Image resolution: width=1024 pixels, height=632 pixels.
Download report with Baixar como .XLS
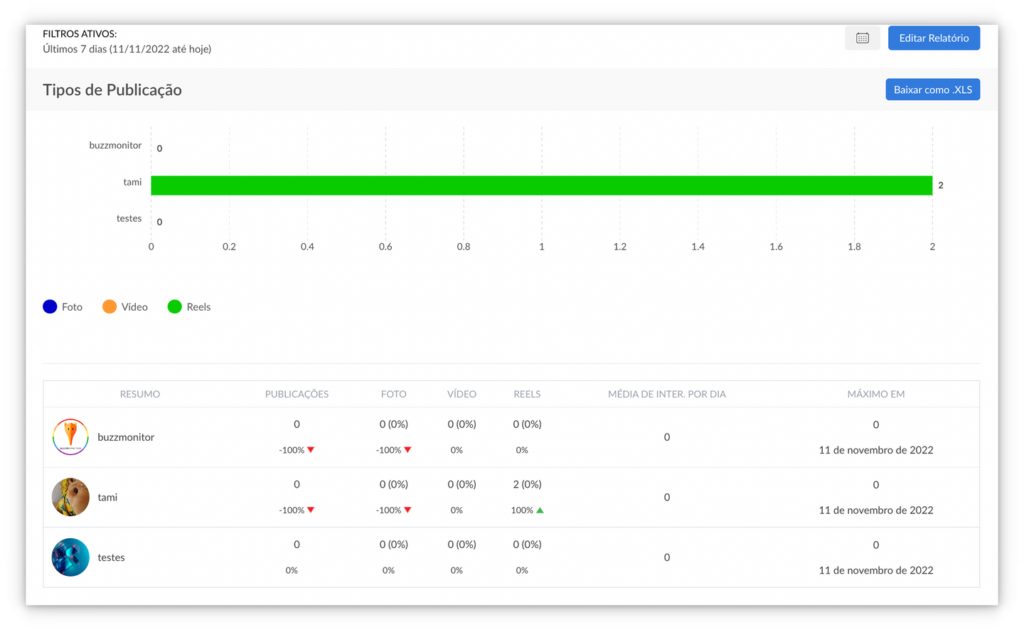[932, 90]
